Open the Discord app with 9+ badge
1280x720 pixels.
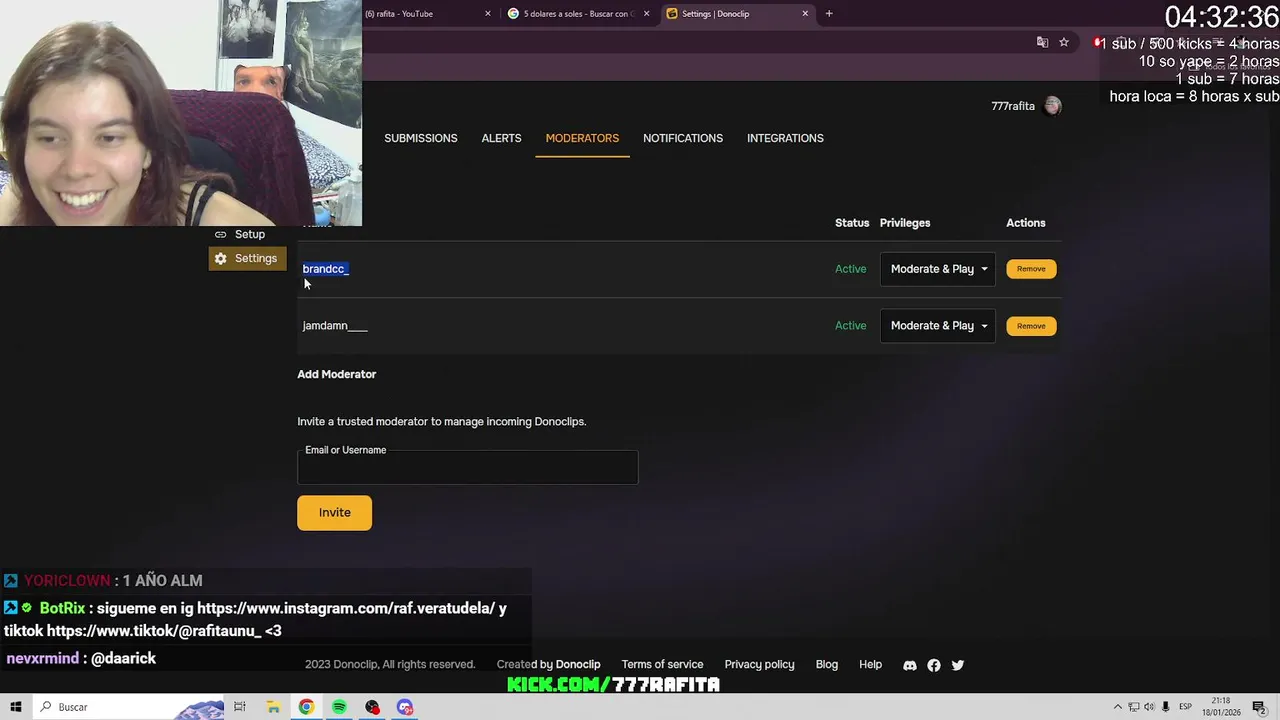[405, 707]
